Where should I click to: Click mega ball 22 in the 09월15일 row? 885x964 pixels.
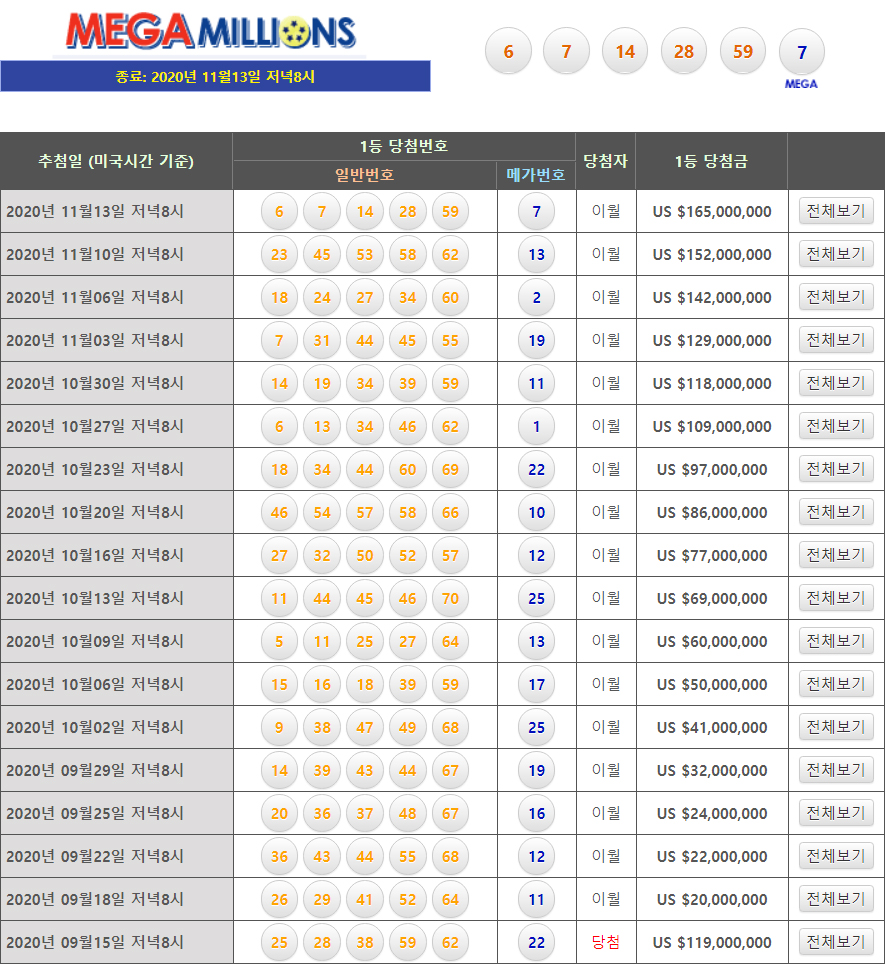click(536, 942)
